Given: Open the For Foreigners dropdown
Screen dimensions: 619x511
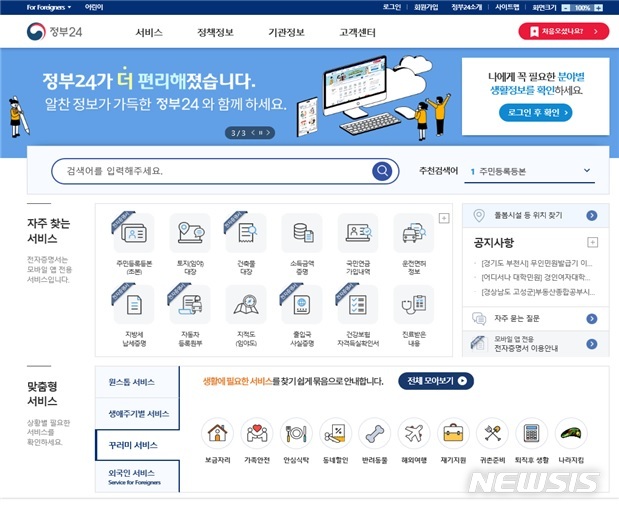Looking at the screenshot, I should coord(49,7).
